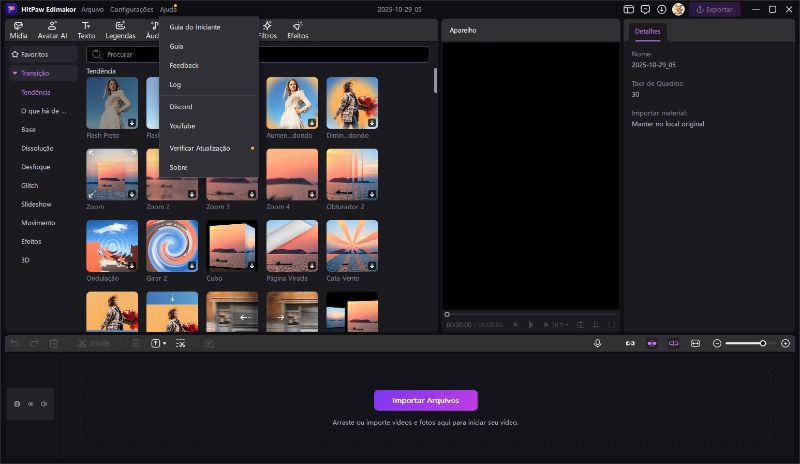Select the Texto tool icon
The width and height of the screenshot is (800, 464).
click(x=87, y=25)
